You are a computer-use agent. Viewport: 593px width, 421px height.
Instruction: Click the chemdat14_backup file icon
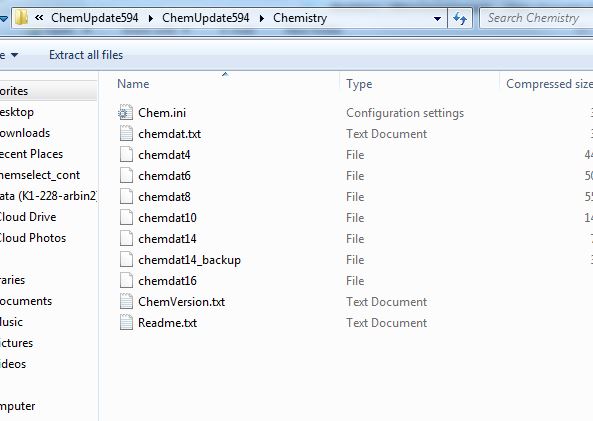point(126,259)
